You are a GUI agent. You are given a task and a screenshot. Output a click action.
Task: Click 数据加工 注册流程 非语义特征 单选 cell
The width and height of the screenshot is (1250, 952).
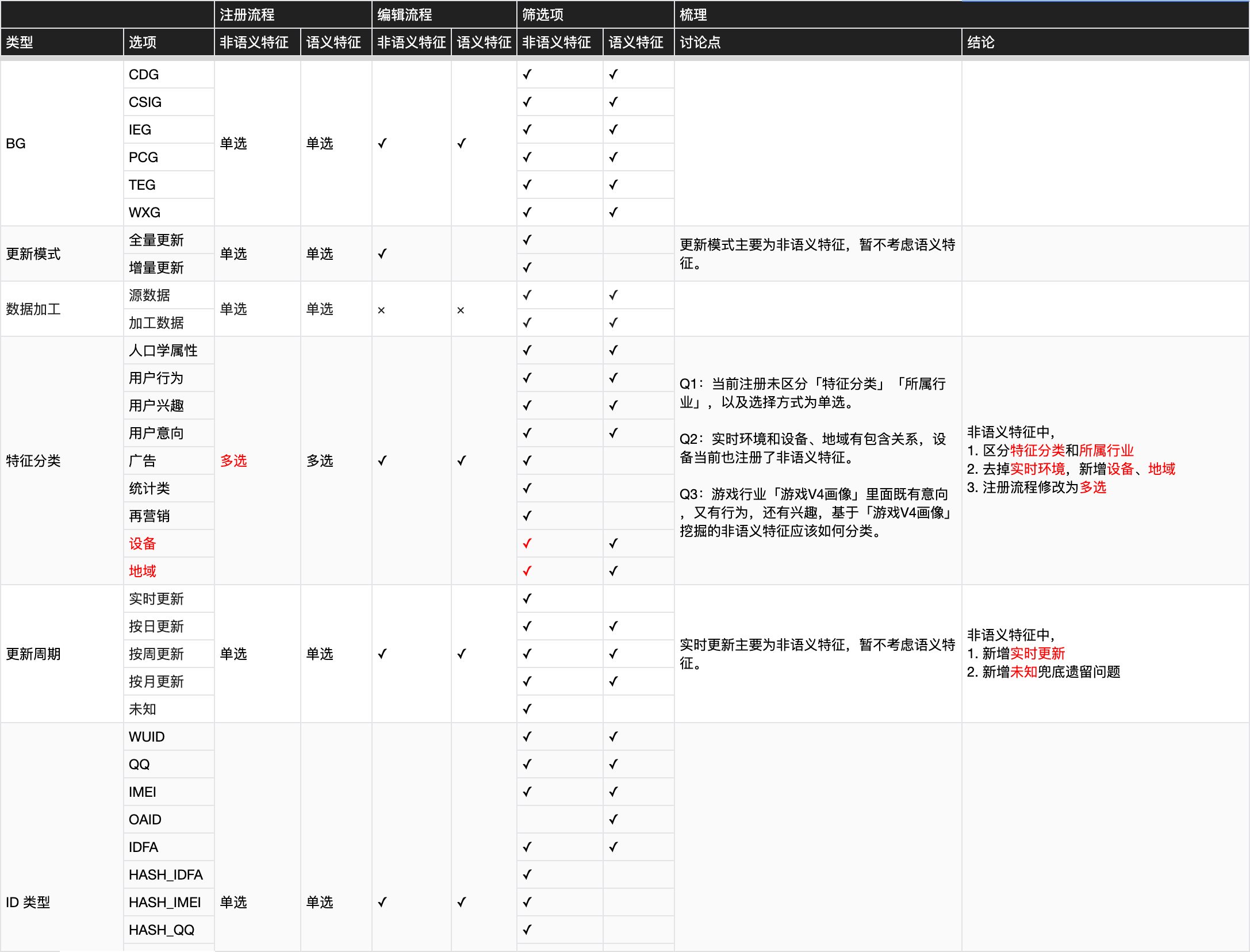point(258,309)
